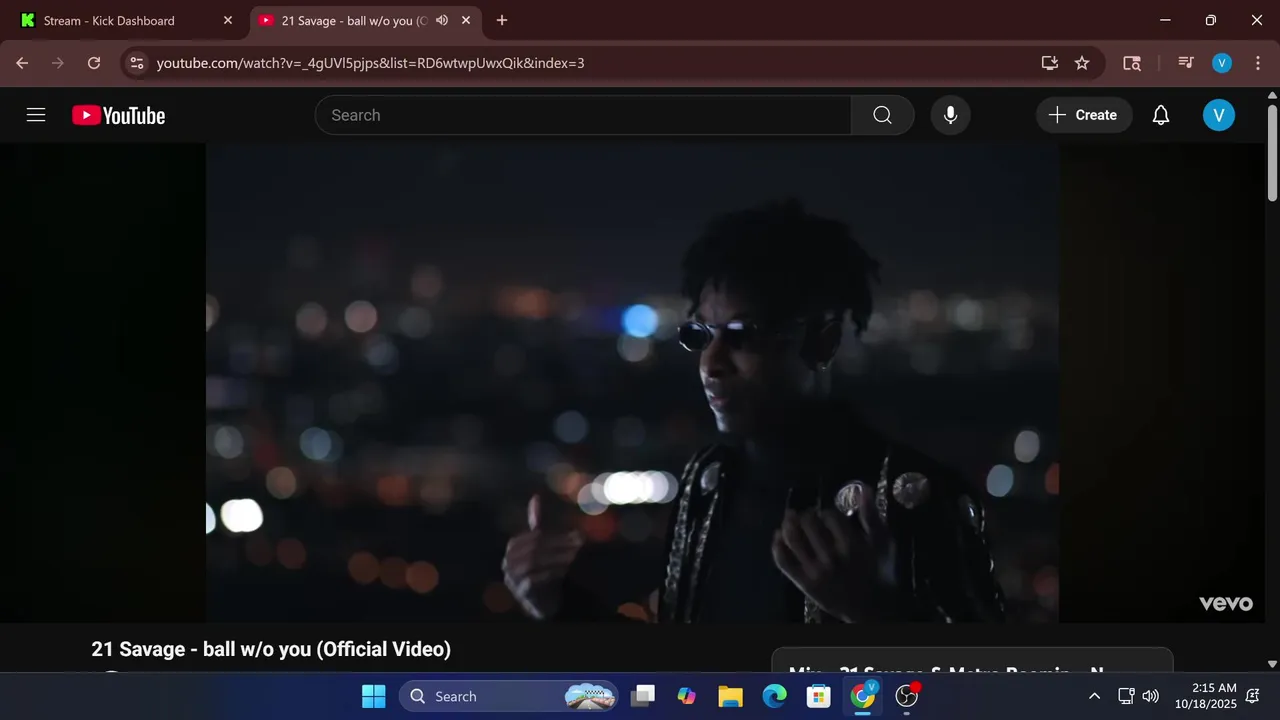Viewport: 1280px width, 720px height.
Task: Go back with the browser arrow
Action: 22,63
